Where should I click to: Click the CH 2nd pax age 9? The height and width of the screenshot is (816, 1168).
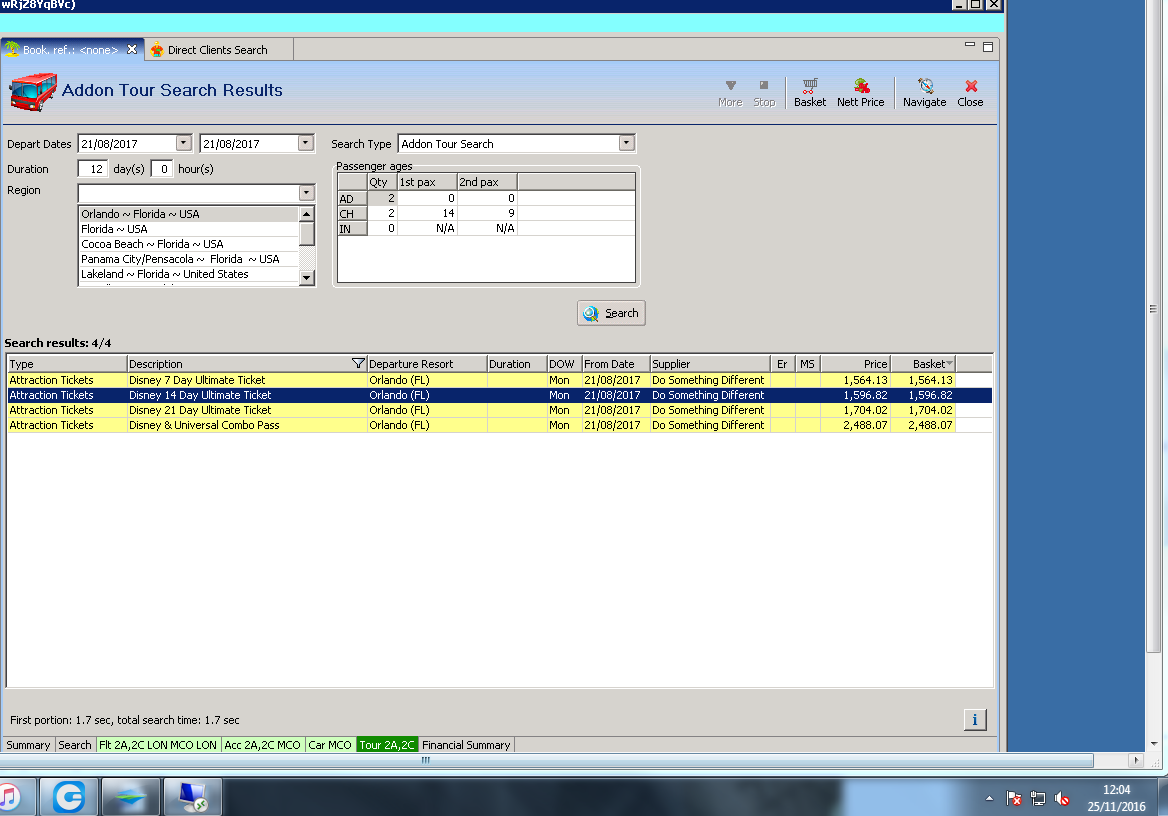(487, 213)
